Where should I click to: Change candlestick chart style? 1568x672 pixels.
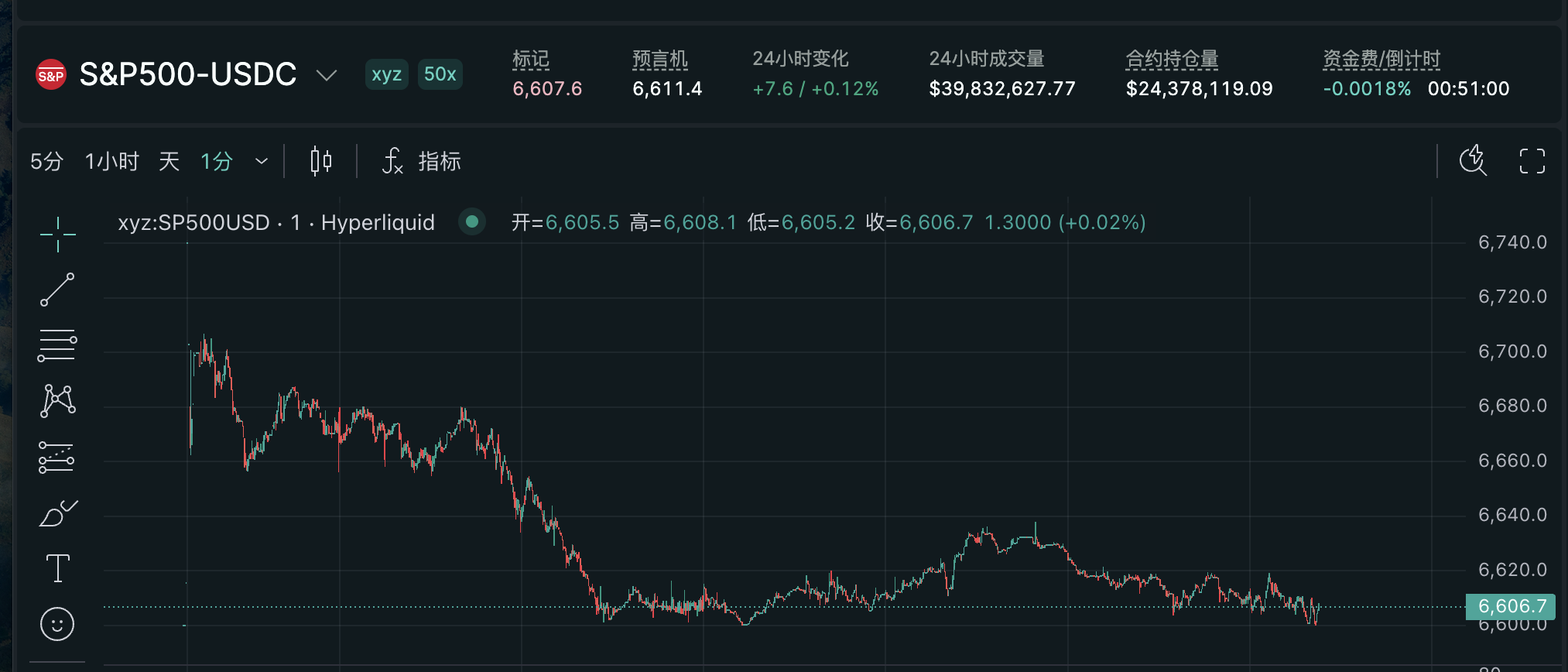(x=320, y=161)
